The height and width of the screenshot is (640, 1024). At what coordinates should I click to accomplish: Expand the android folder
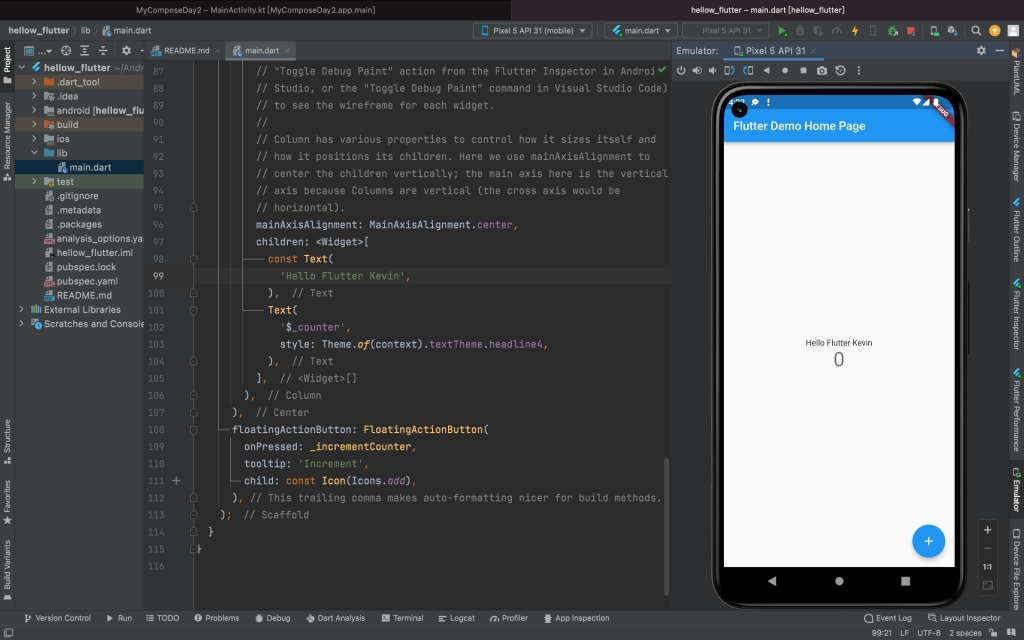click(34, 110)
